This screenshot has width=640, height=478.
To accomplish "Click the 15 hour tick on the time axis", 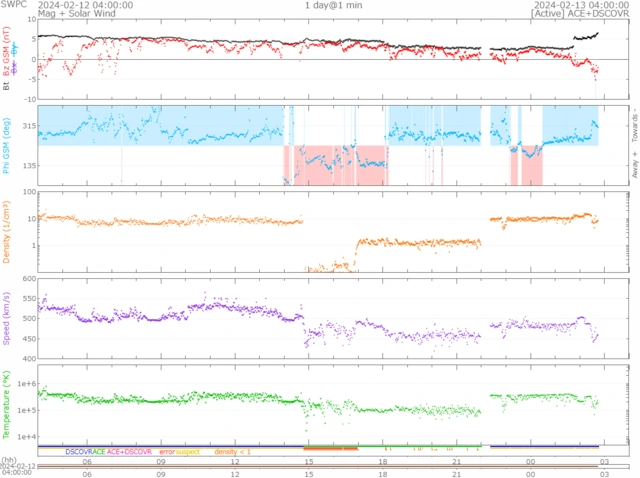I will point(309,461).
